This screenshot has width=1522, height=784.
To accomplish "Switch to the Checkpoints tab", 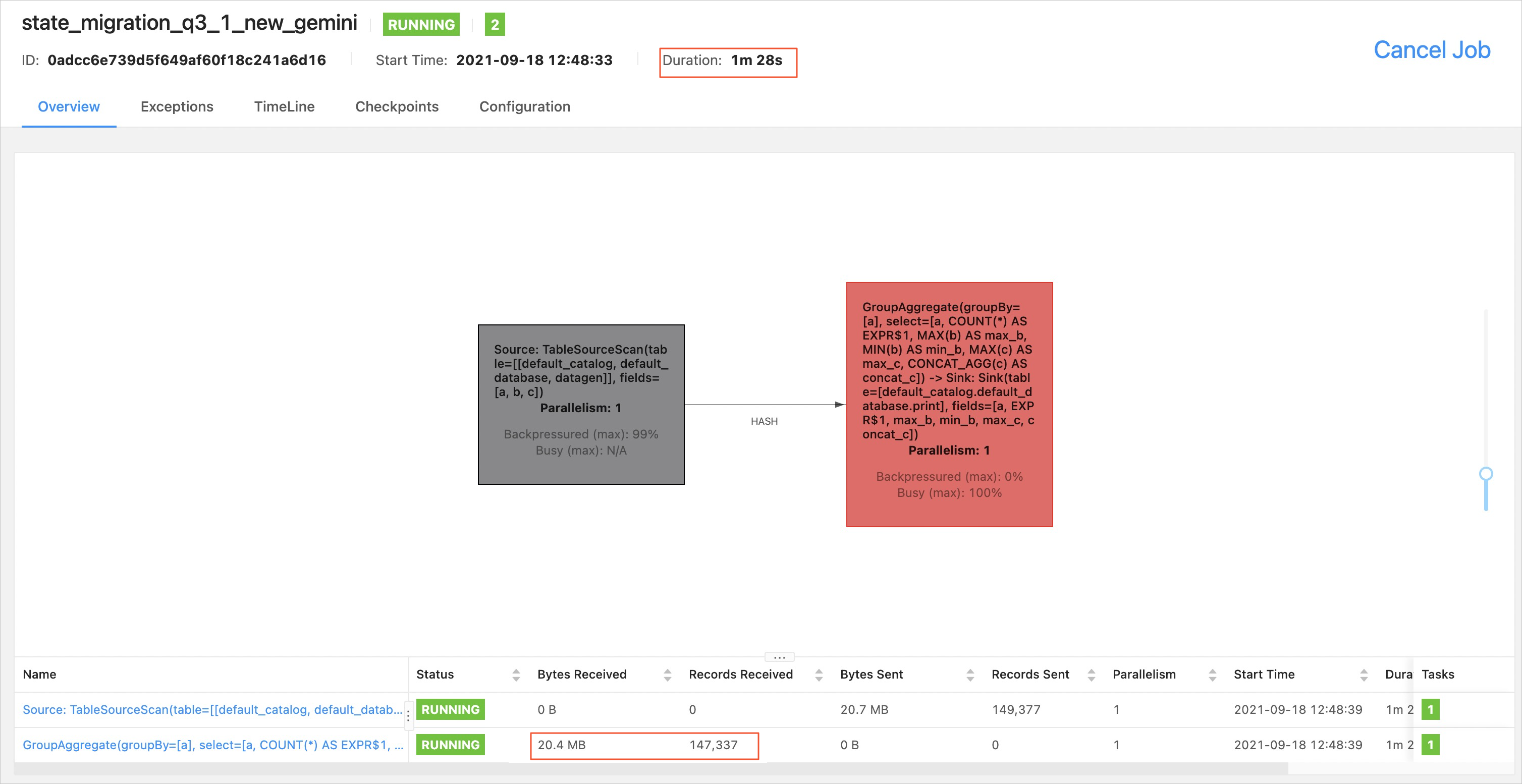I will [397, 106].
